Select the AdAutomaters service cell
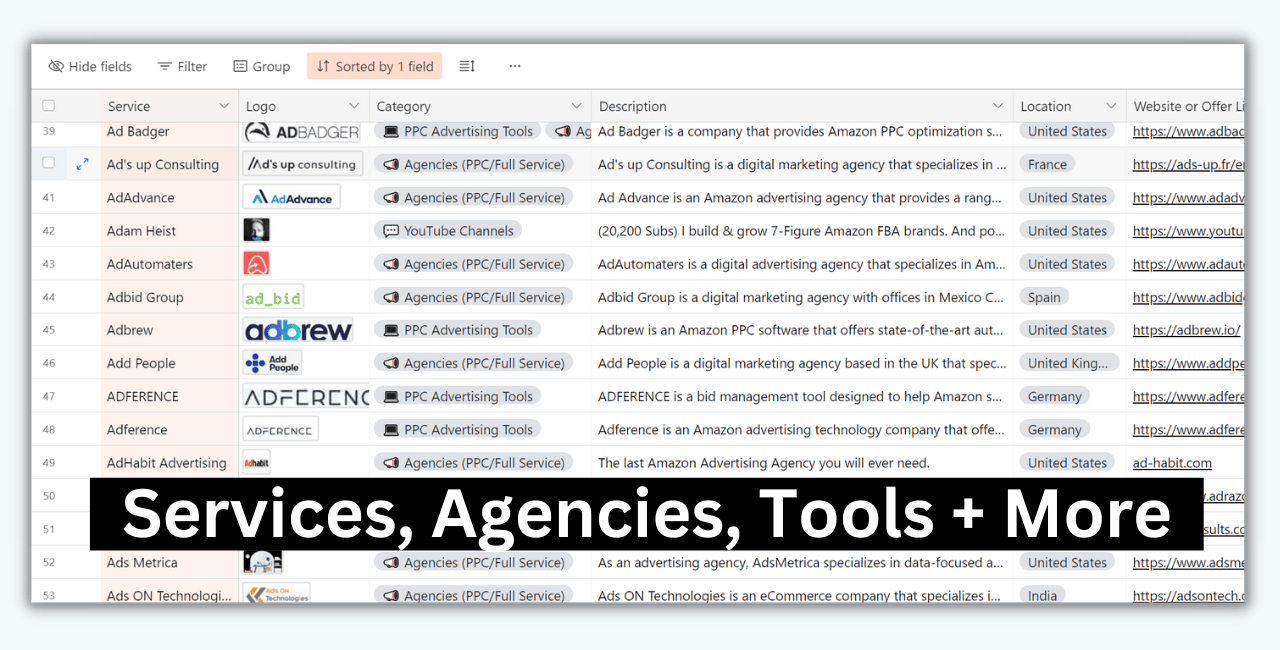 (170, 263)
